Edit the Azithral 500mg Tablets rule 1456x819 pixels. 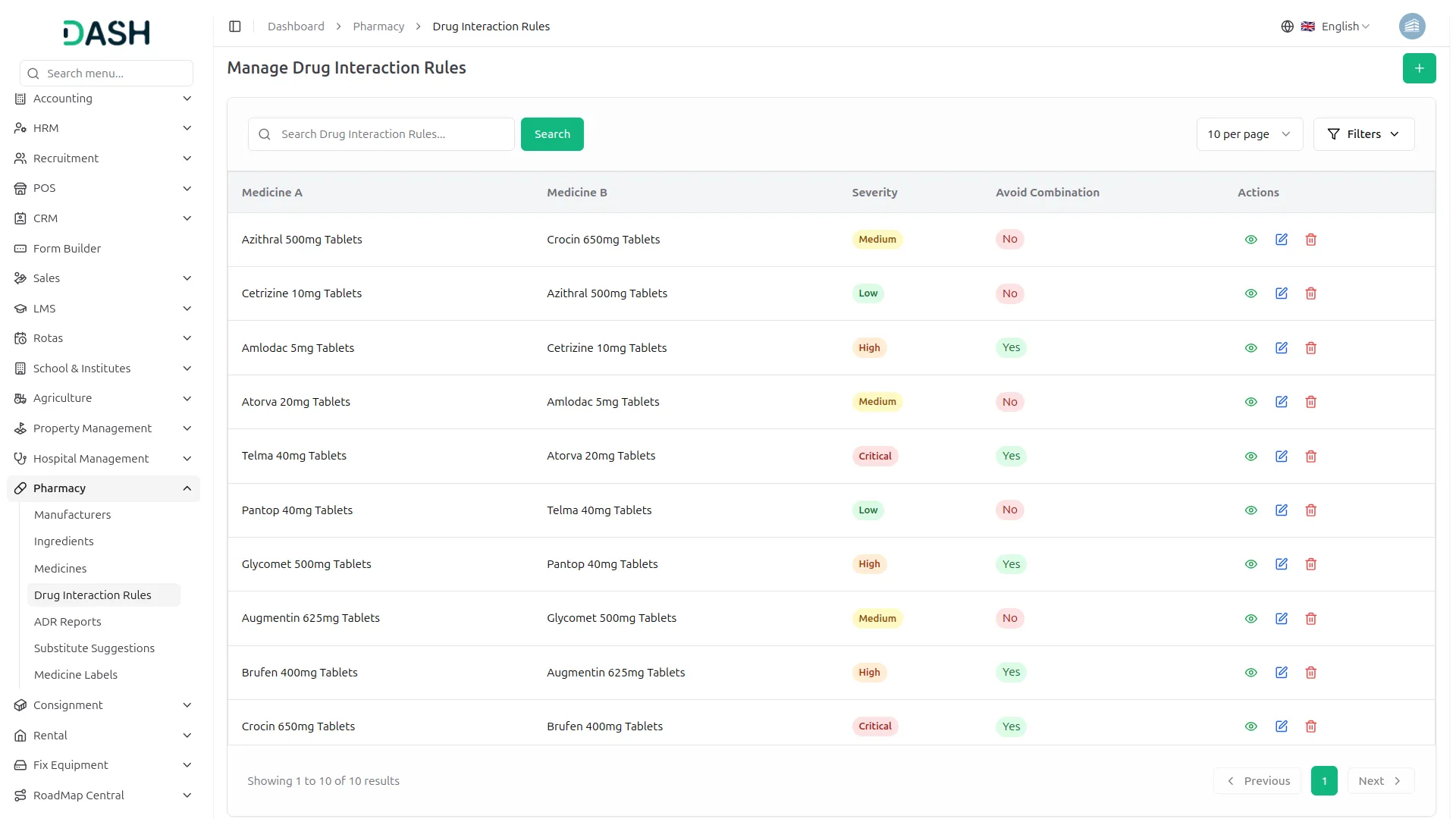[1281, 240]
